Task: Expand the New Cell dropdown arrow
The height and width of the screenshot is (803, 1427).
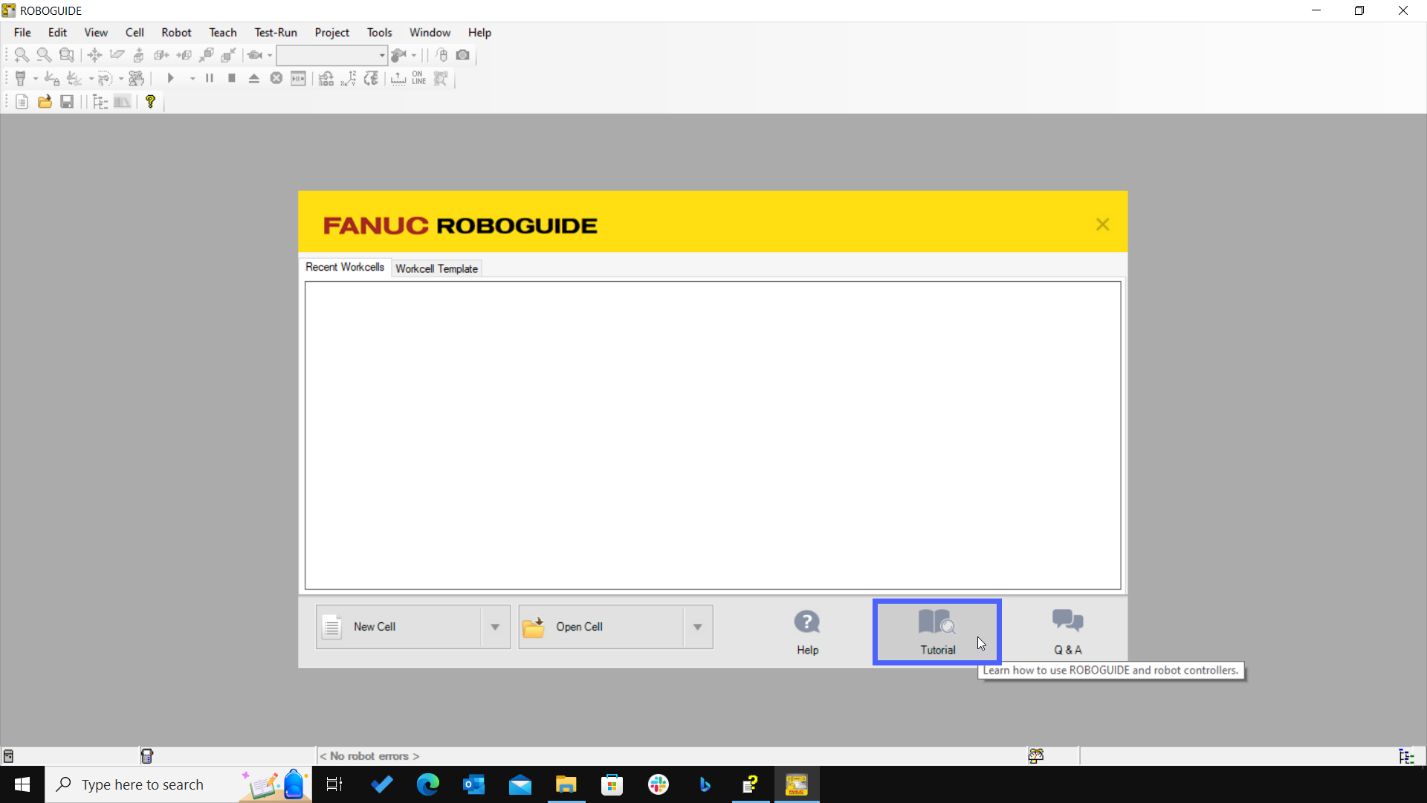Action: 495,627
